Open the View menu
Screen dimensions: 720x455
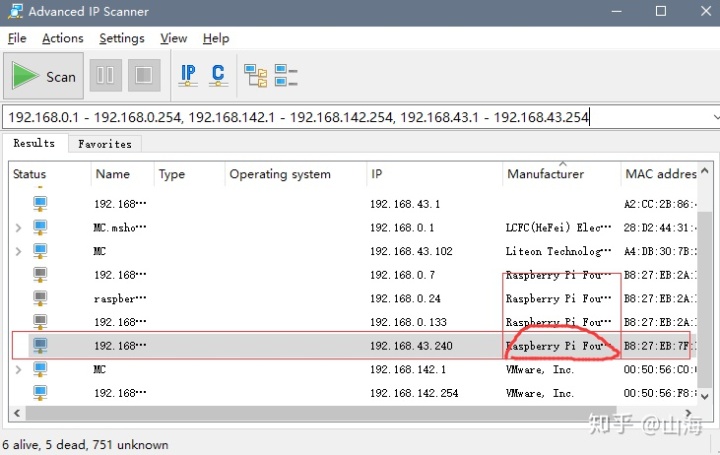pyautogui.click(x=174, y=38)
